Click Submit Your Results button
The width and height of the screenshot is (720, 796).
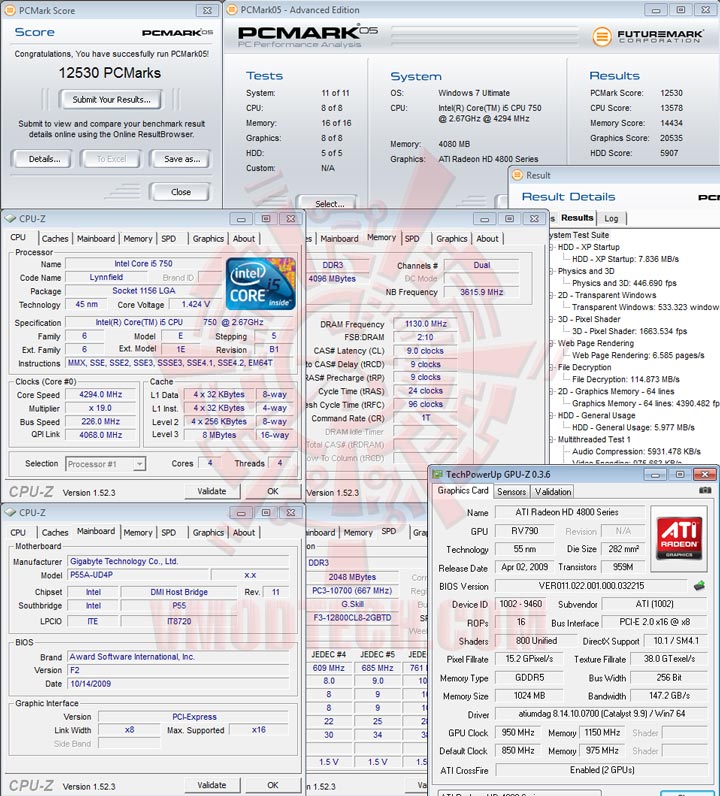[111, 100]
